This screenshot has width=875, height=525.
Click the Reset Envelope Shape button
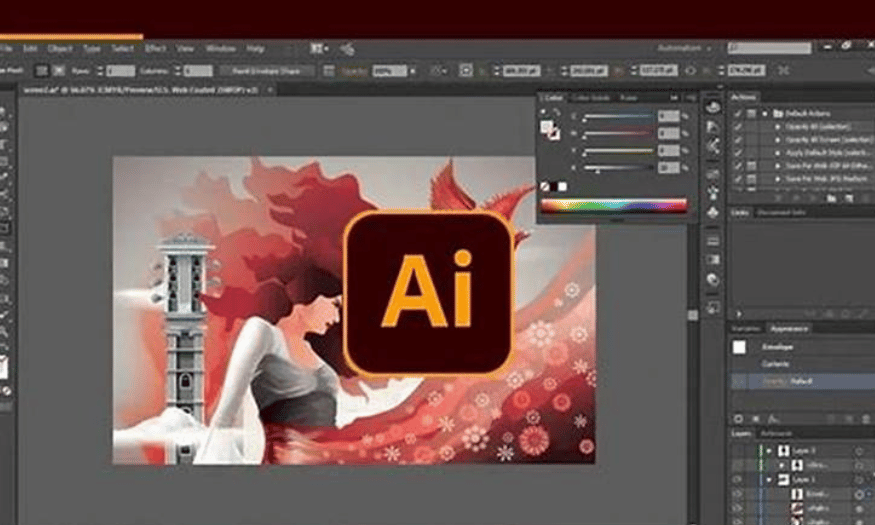[x=267, y=71]
